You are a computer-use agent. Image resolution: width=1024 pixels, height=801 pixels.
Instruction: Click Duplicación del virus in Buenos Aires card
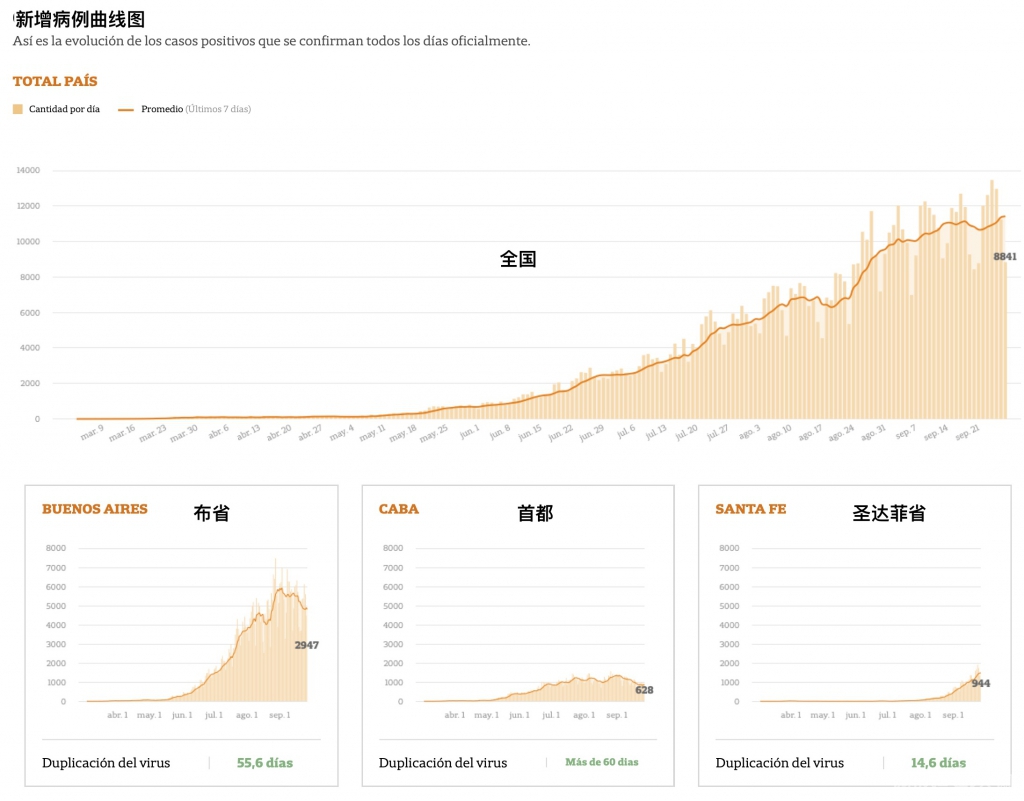(x=106, y=763)
